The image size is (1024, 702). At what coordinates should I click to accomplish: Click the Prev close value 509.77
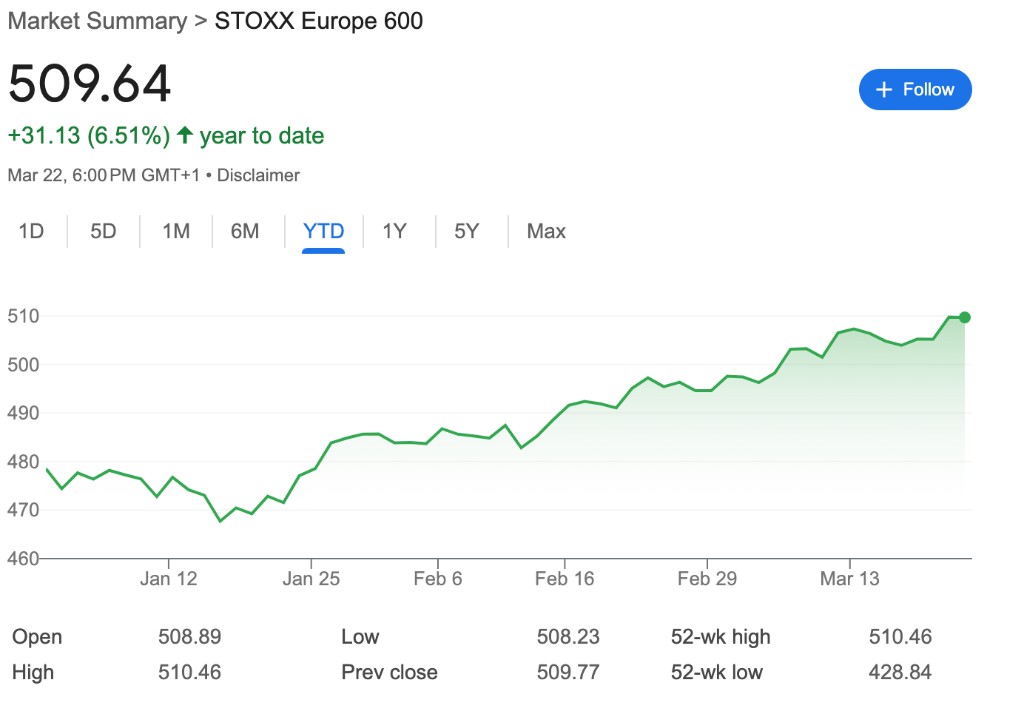point(568,672)
